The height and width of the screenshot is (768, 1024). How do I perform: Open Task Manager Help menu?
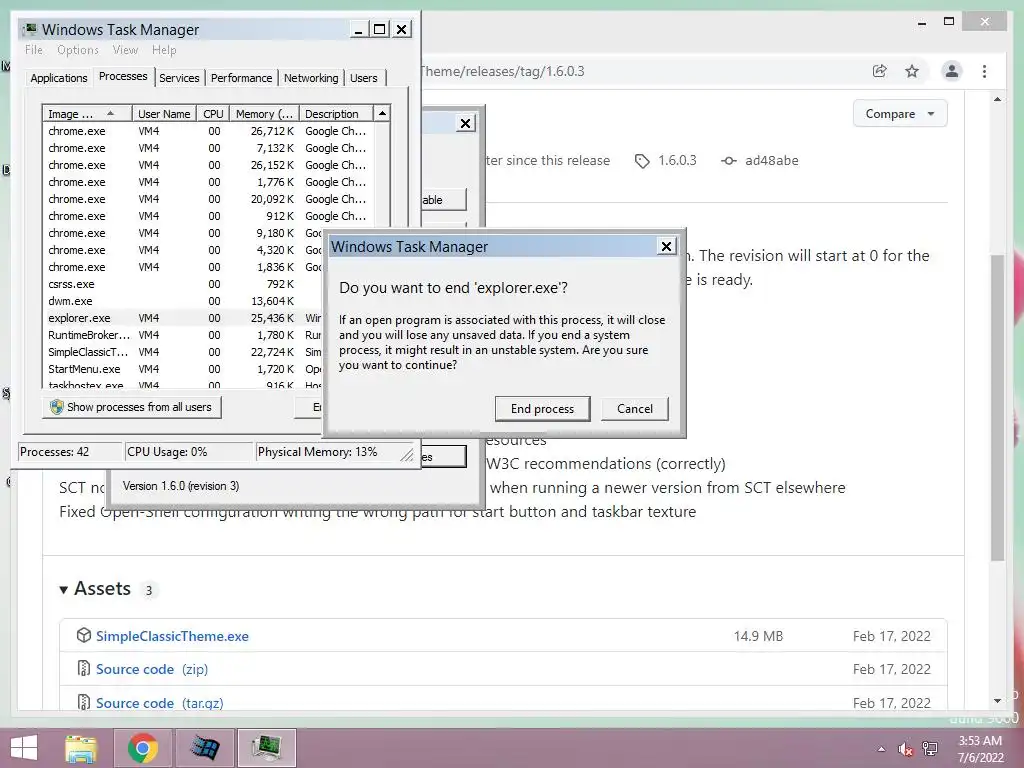click(164, 50)
